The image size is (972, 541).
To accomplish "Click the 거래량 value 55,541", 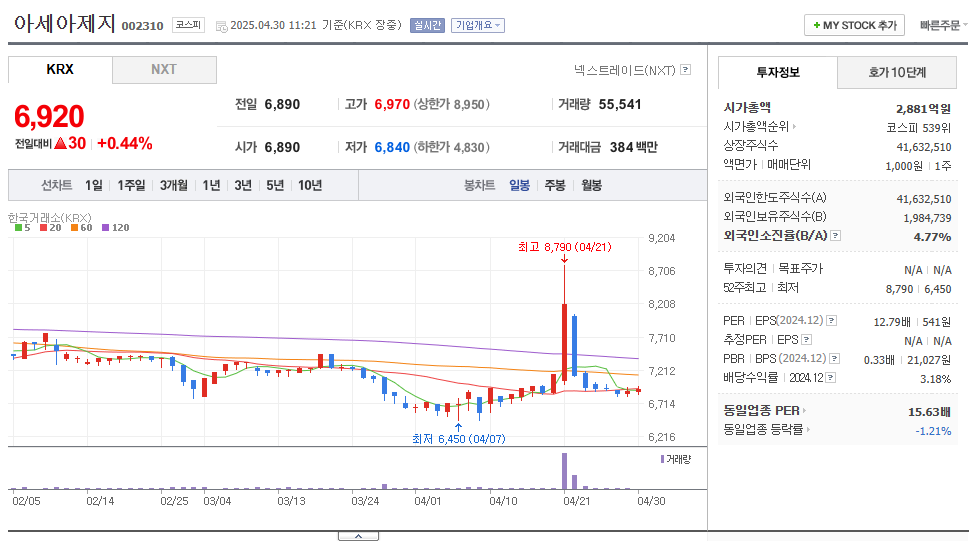I will tap(620, 104).
